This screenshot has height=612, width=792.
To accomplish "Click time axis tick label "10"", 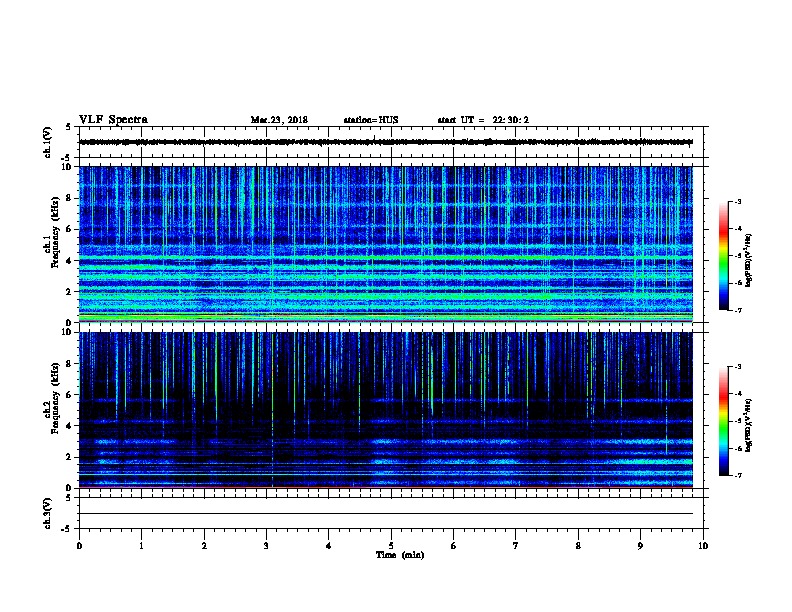I will (703, 546).
